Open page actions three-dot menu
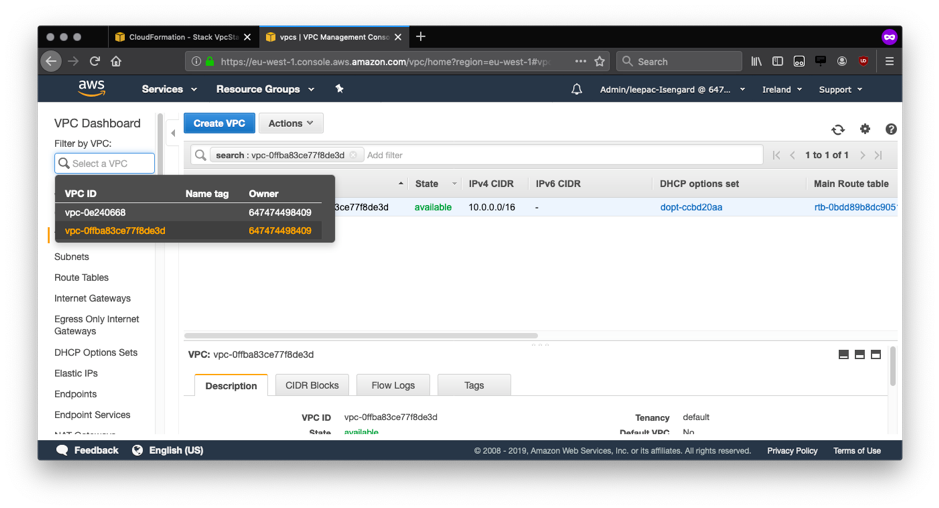This screenshot has height=508, width=939. (580, 61)
